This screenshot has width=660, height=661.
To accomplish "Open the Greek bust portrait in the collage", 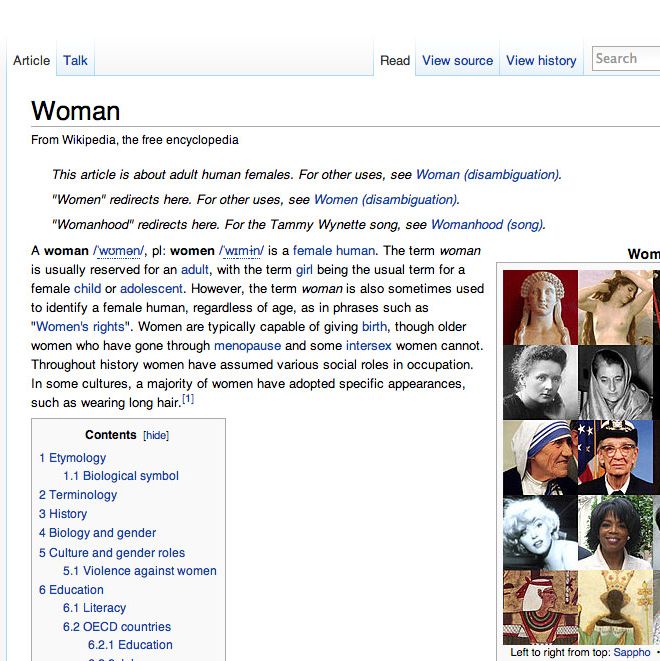I will pyautogui.click(x=540, y=308).
